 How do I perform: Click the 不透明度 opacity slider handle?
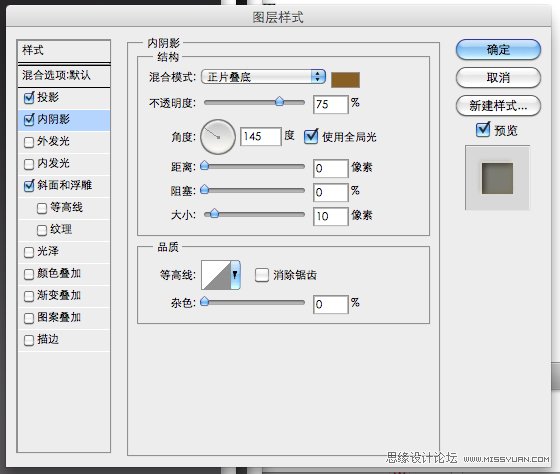point(279,101)
